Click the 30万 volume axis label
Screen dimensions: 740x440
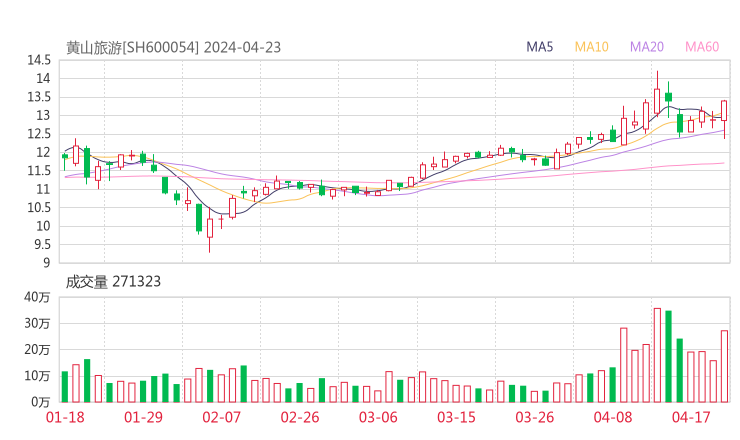[37, 323]
